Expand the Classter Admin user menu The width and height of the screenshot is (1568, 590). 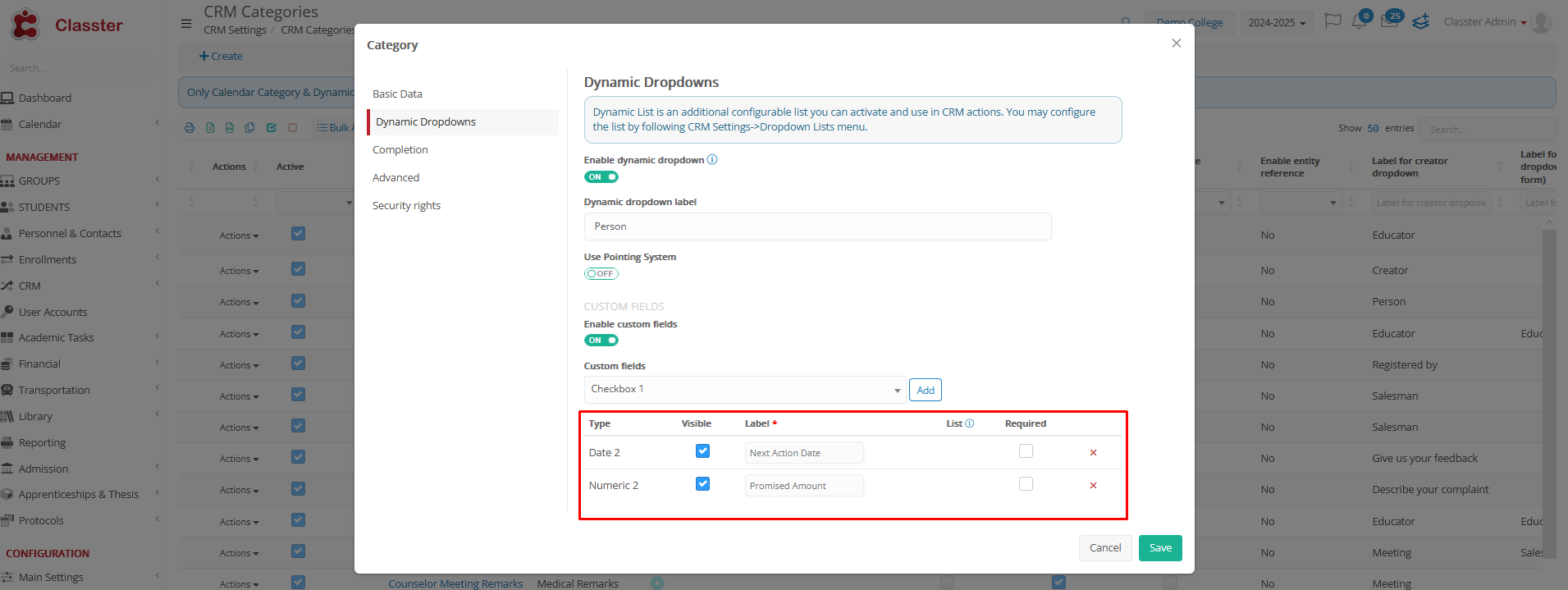(x=1484, y=22)
